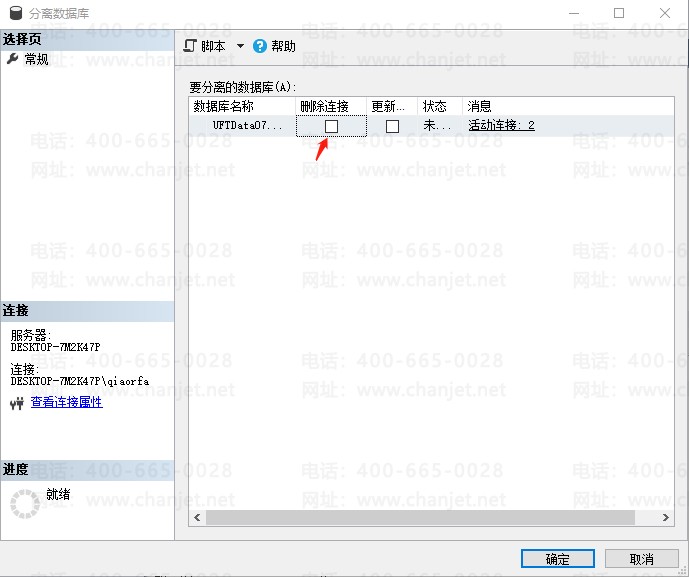Select the UFTData07 database name cell
This screenshot has height=577, width=689.
tap(247, 126)
